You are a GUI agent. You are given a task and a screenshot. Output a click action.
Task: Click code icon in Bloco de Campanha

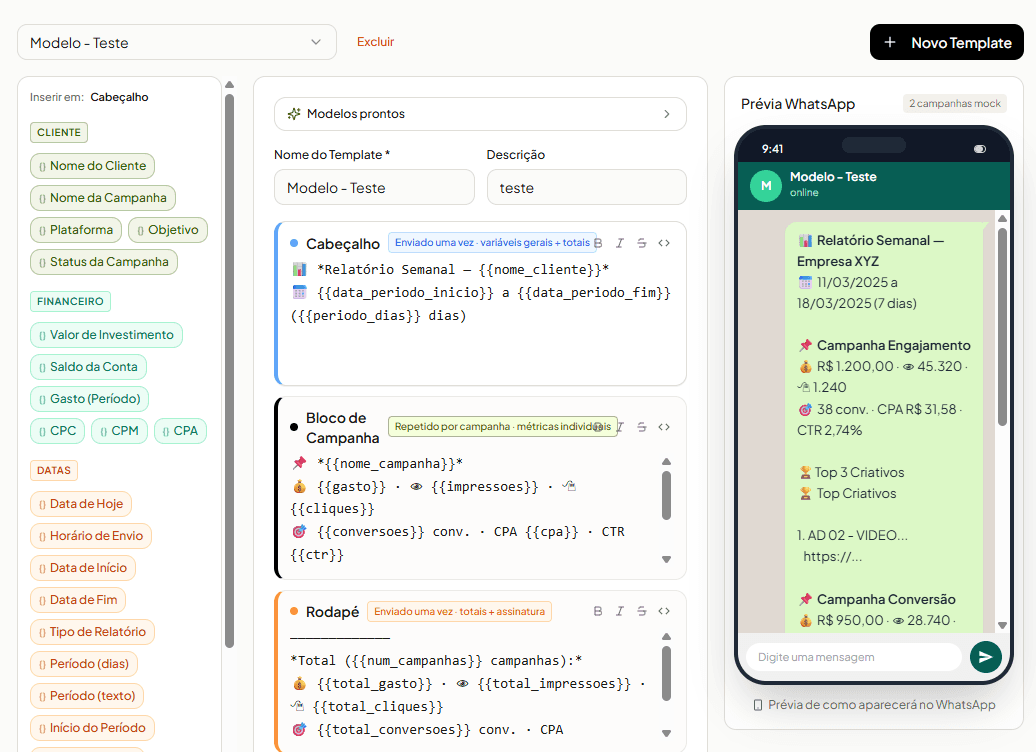click(x=664, y=427)
